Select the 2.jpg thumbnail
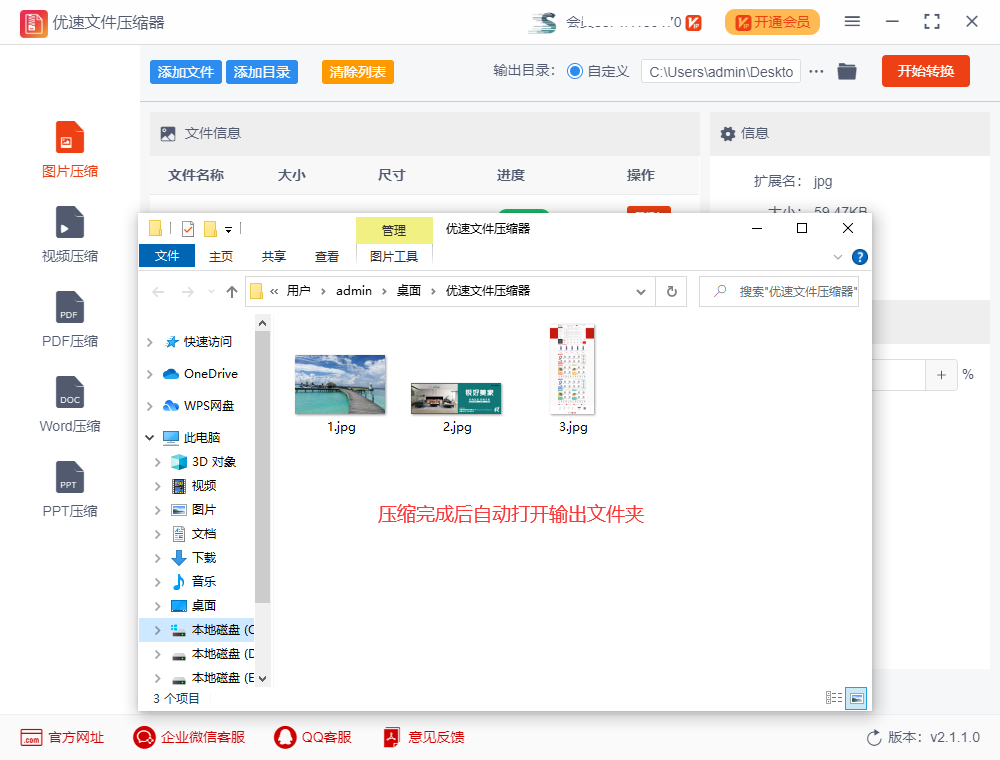This screenshot has width=1000, height=760. (456, 396)
